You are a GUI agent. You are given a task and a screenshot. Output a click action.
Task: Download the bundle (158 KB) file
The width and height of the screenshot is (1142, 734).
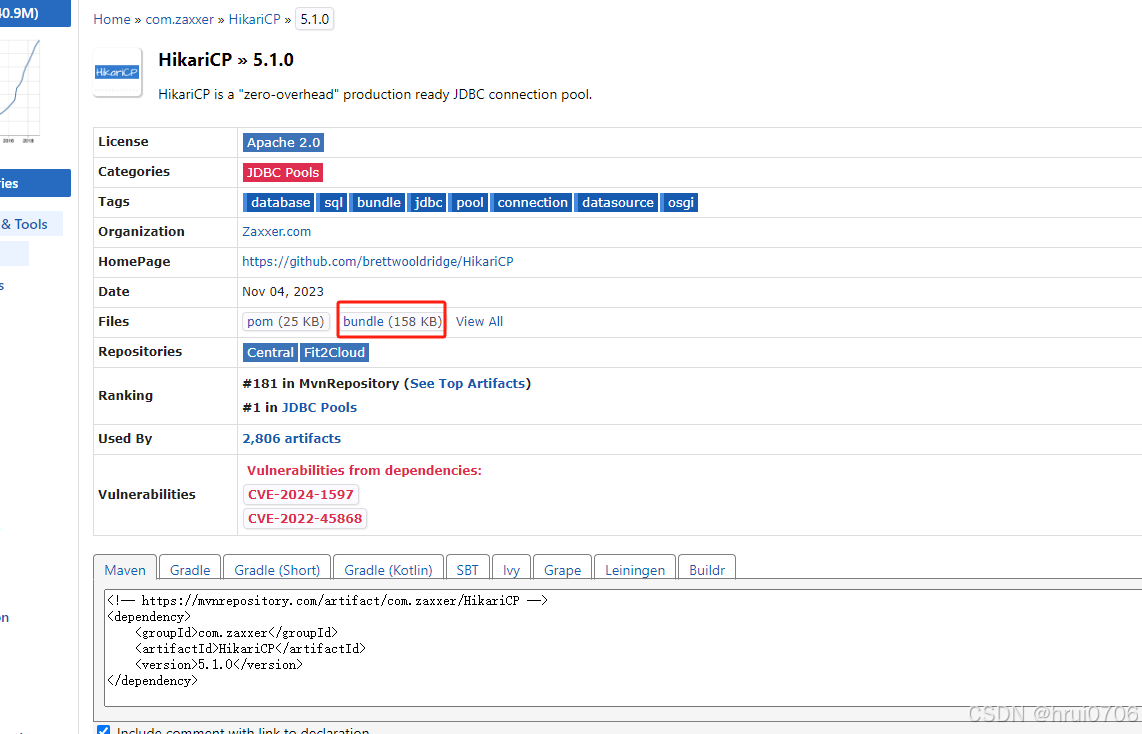click(x=393, y=321)
